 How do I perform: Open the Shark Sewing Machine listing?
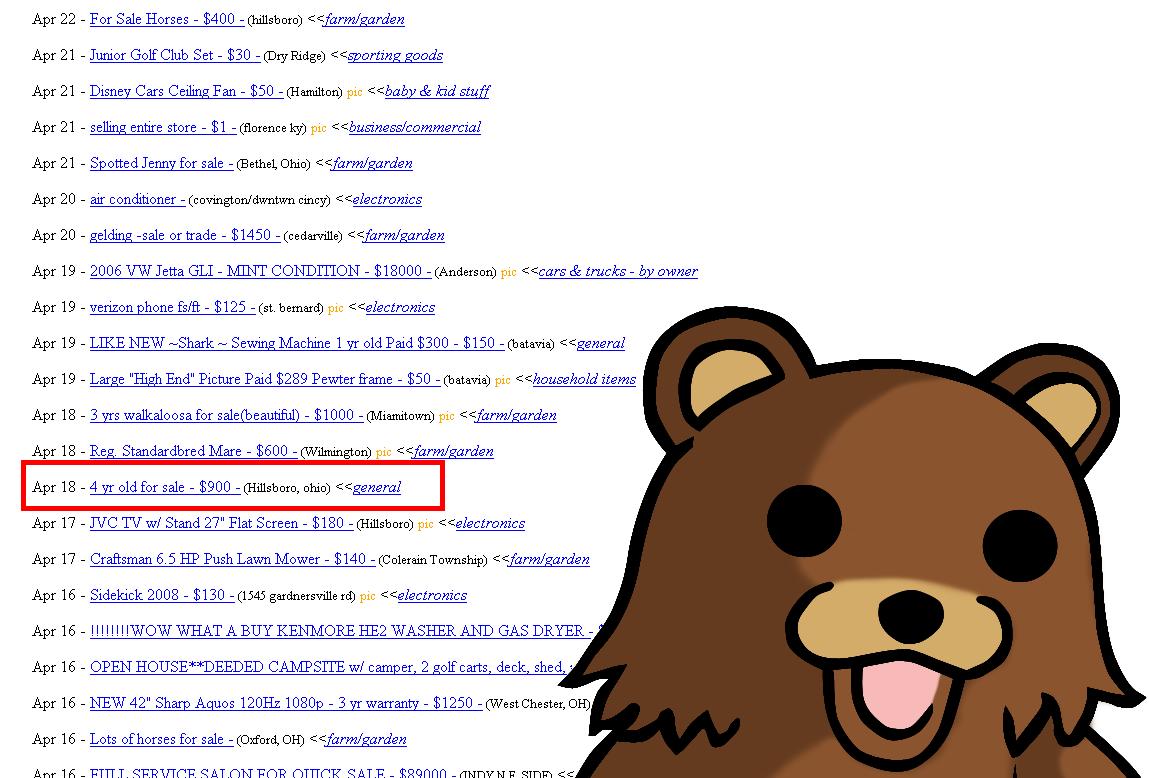pyautogui.click(x=297, y=343)
